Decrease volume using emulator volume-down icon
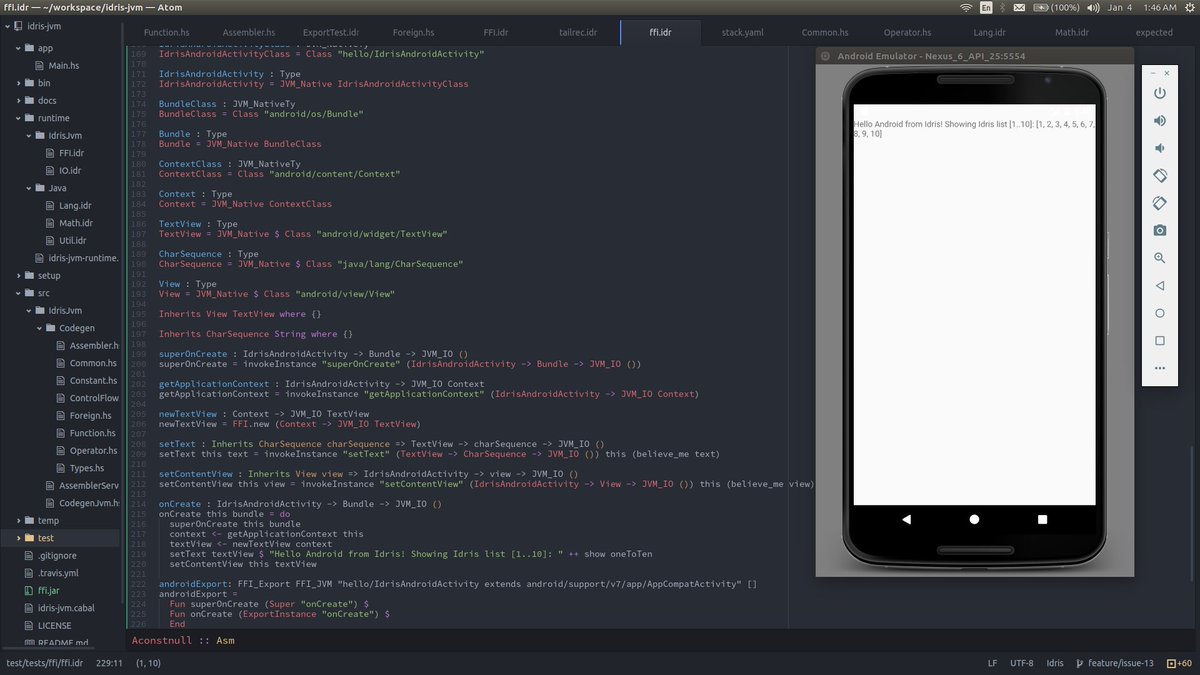Viewport: 1200px width, 675px height. tap(1159, 148)
